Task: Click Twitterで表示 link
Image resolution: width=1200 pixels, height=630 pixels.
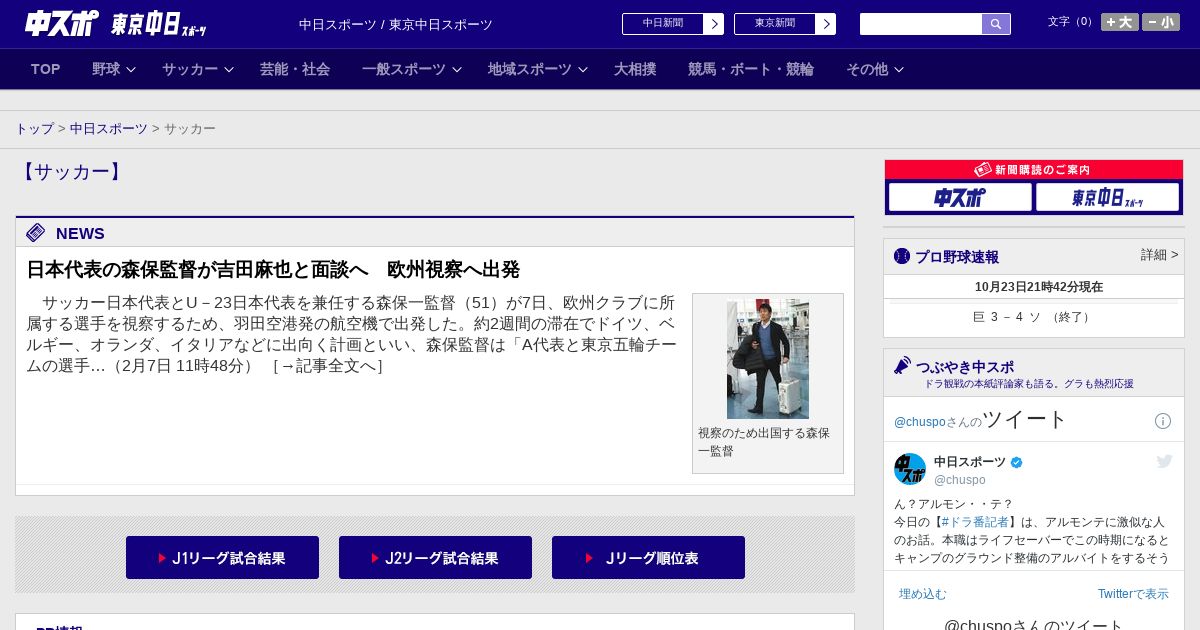Action: [x=1133, y=594]
